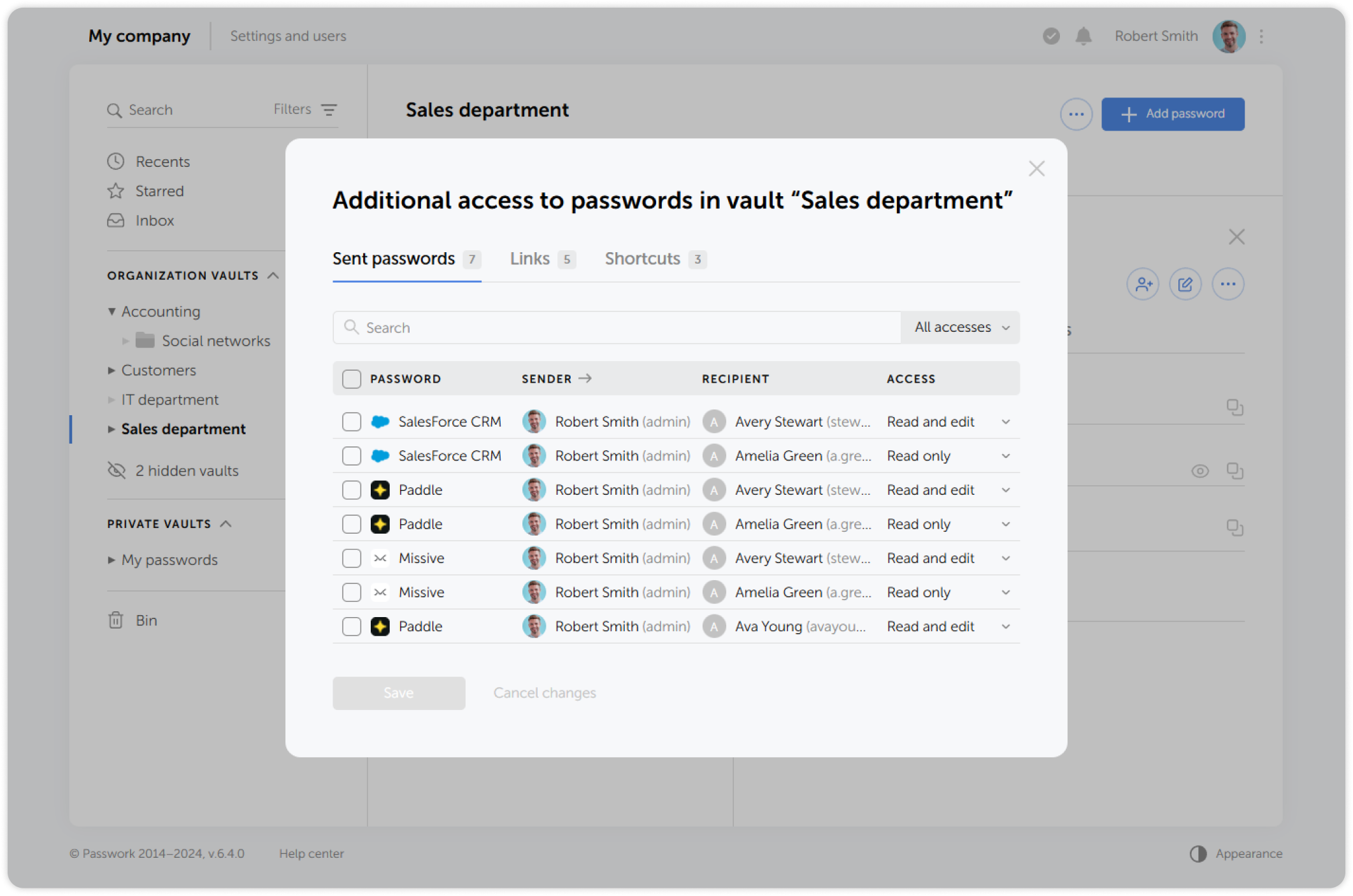Expand access dropdown for first Missive row
This screenshot has width=1353, height=896.
point(1005,558)
